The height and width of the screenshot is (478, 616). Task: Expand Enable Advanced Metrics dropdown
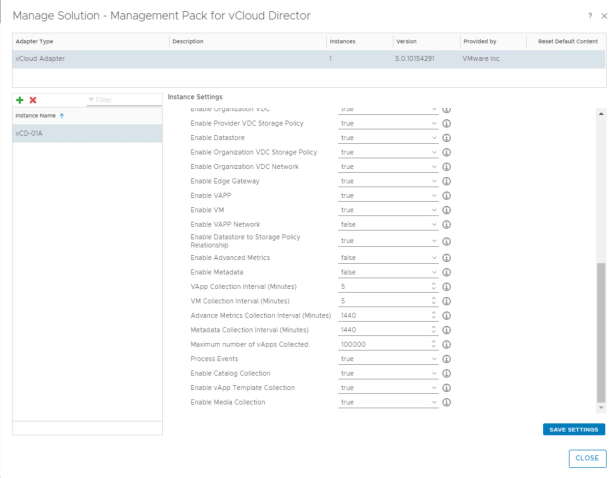pos(388,257)
